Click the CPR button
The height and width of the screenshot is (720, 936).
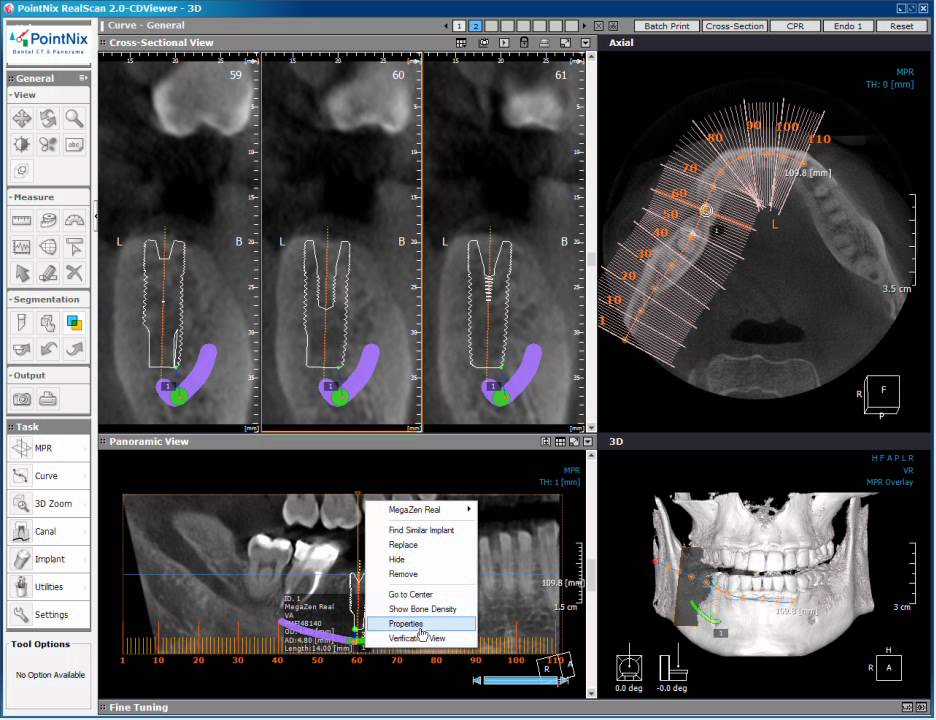coord(795,26)
